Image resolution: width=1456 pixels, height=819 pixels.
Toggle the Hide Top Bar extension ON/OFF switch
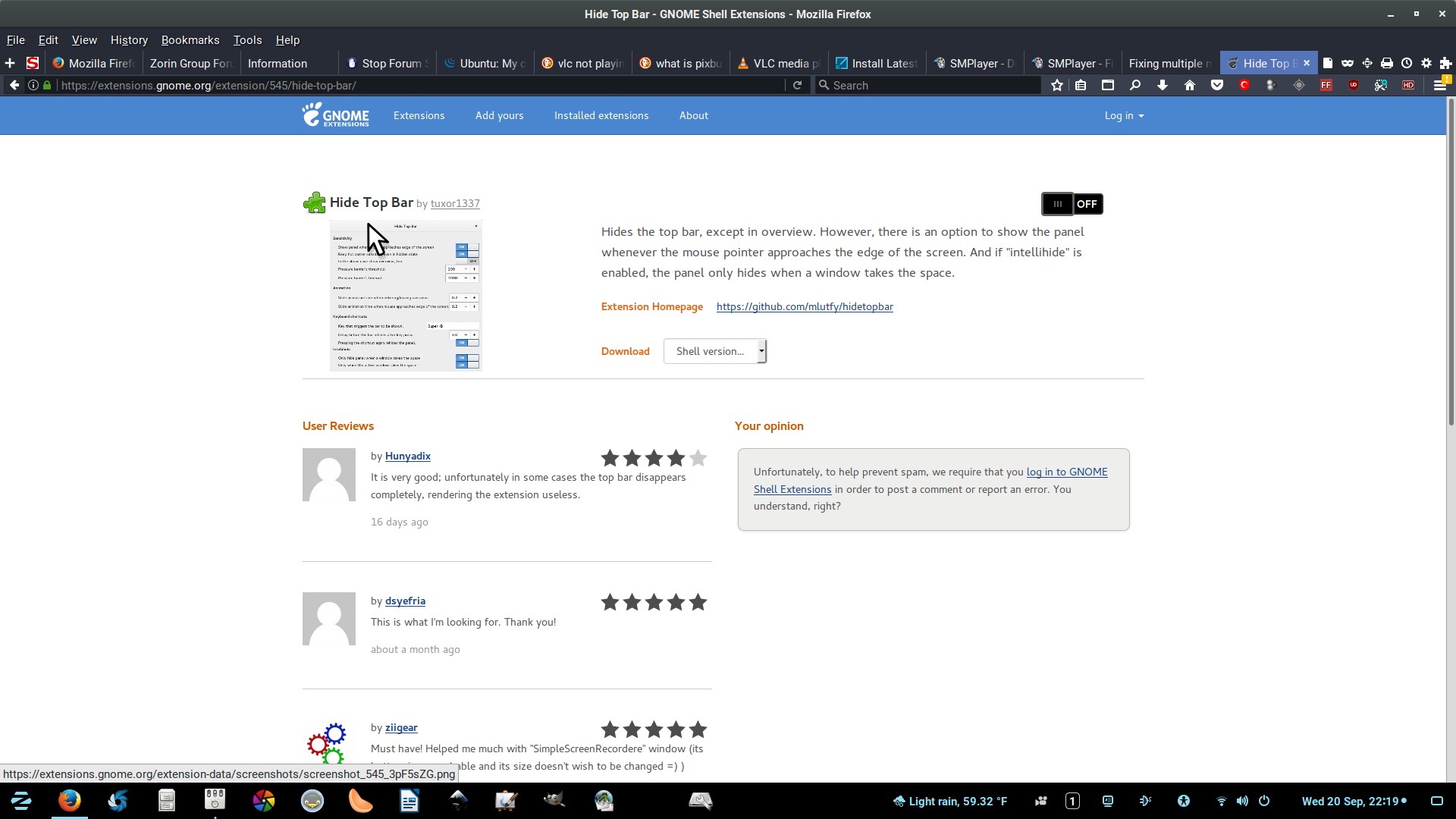point(1072,204)
